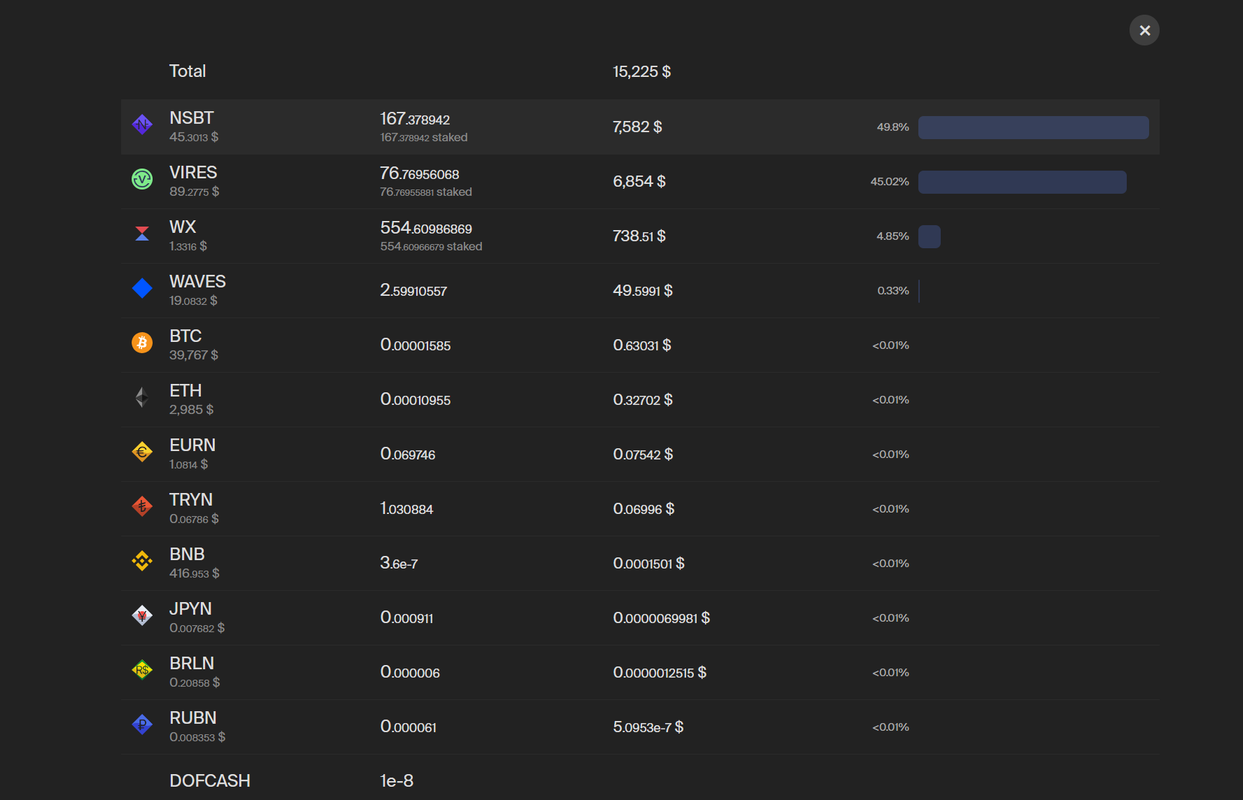Select the BRLN token name
1243x800 pixels.
click(192, 663)
